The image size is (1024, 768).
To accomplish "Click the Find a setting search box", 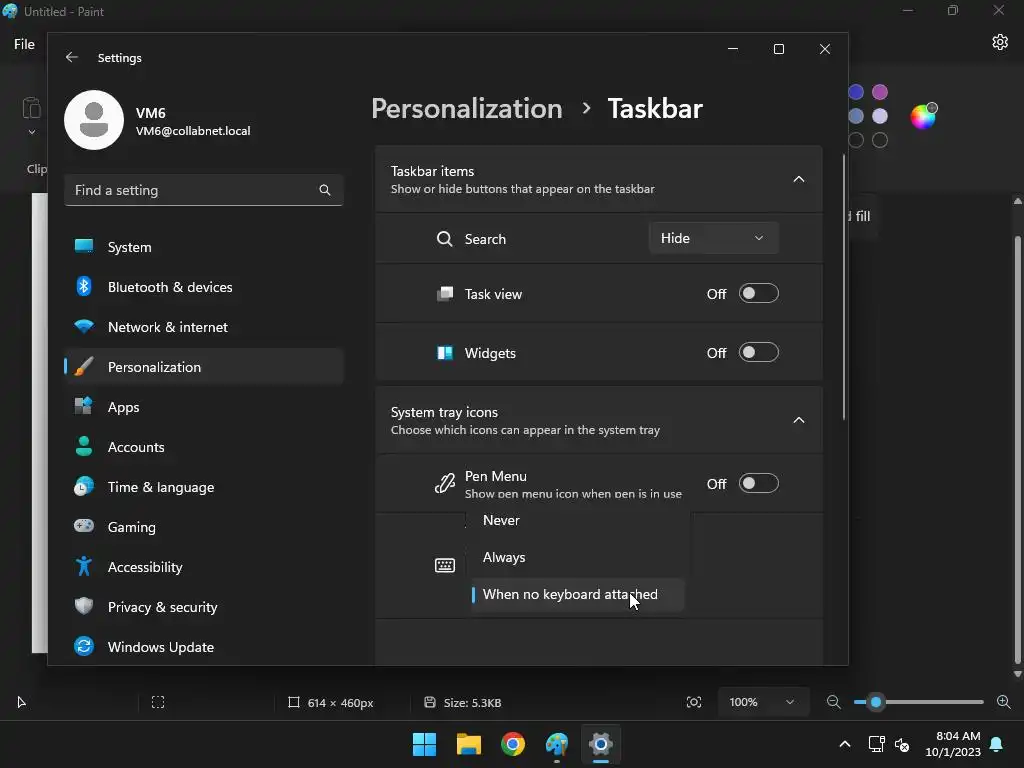I will point(204,190).
